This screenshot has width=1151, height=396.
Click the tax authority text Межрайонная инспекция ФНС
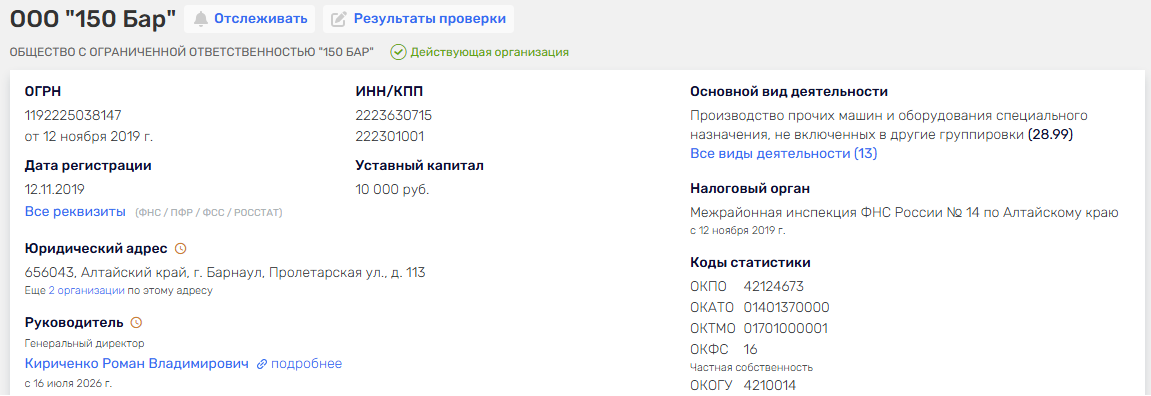coord(904,212)
